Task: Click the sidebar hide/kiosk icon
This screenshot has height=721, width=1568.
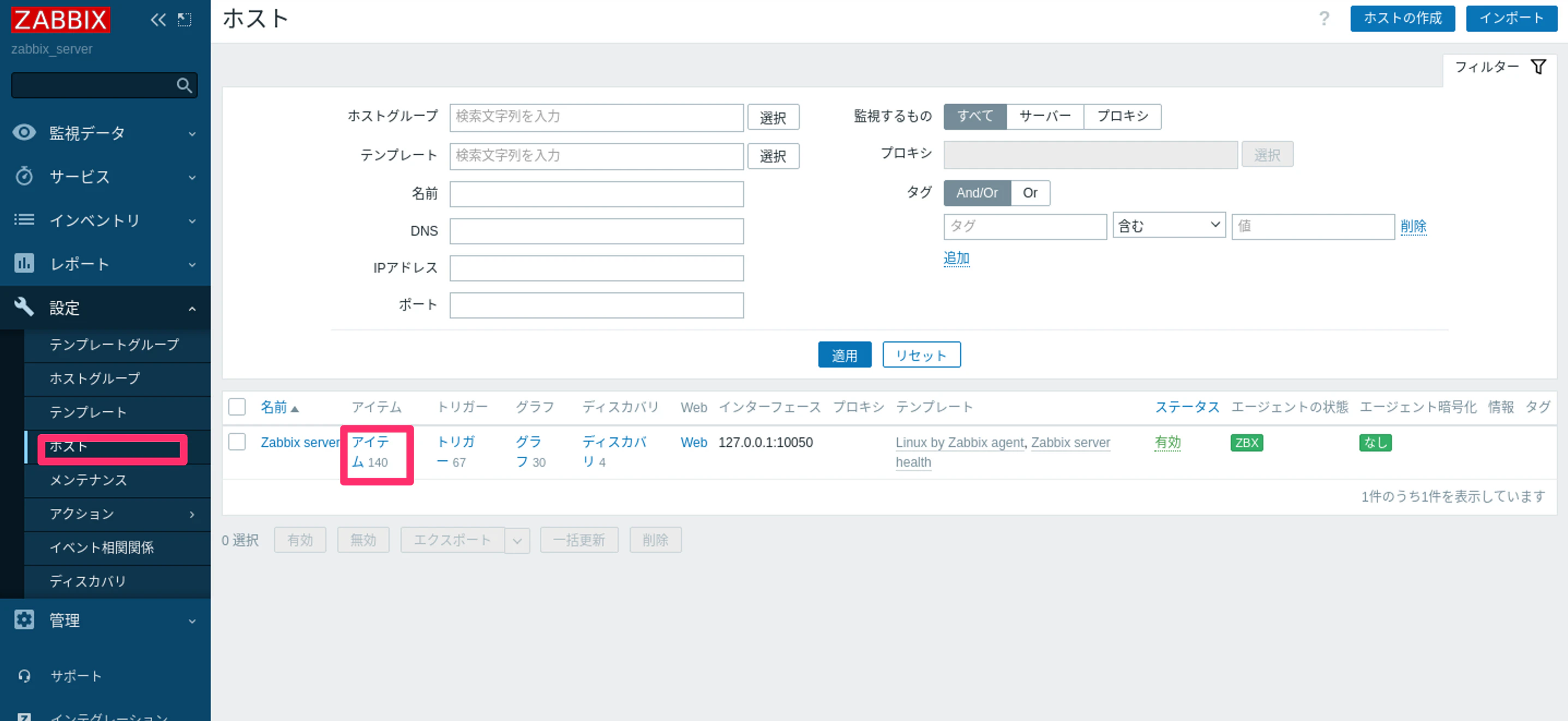Action: point(184,20)
